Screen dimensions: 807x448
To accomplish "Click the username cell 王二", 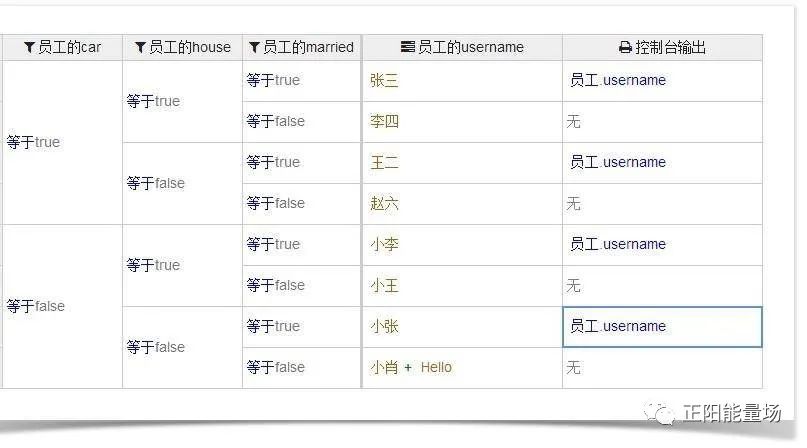I will point(384,162).
